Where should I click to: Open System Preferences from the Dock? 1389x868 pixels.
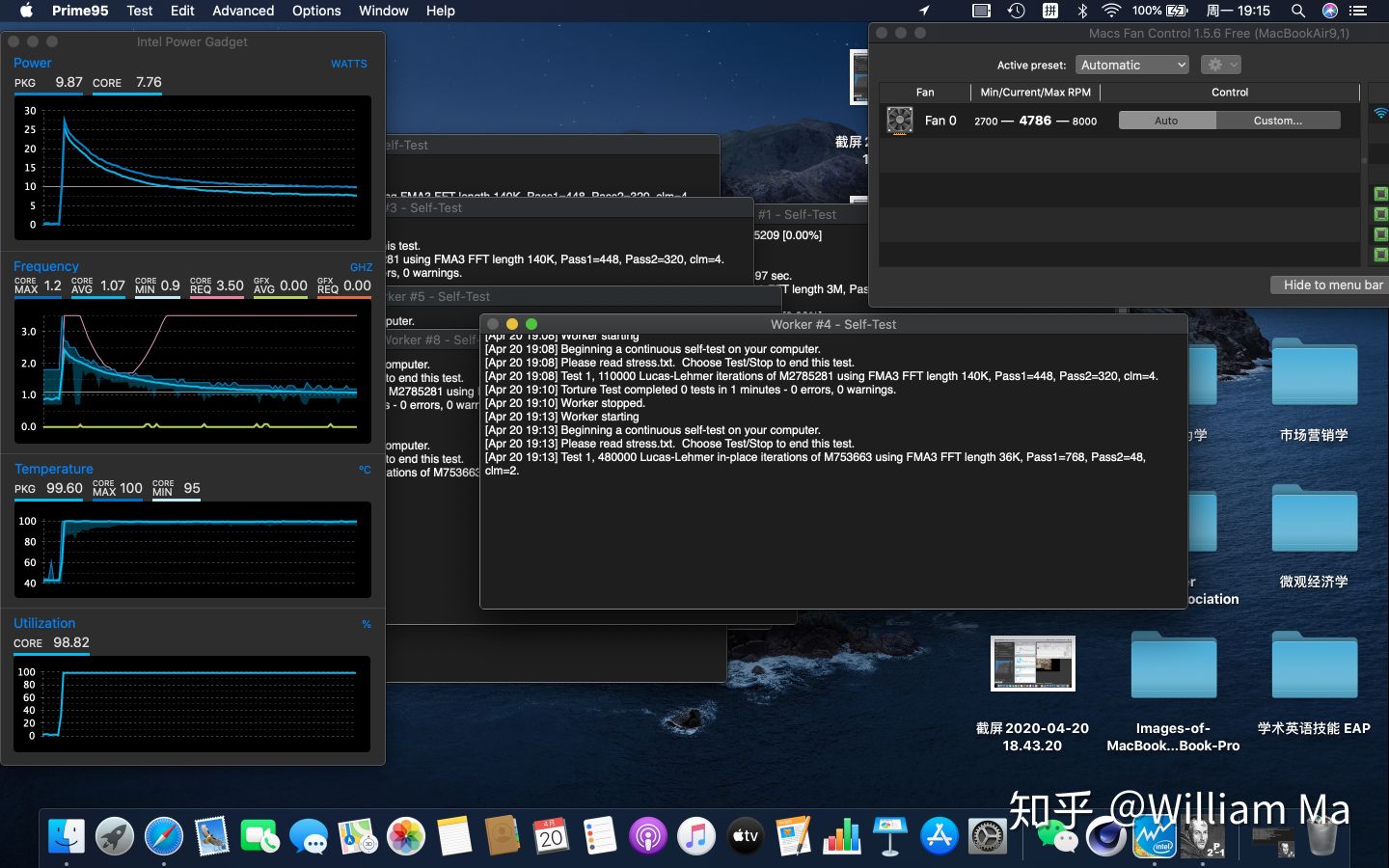986,837
